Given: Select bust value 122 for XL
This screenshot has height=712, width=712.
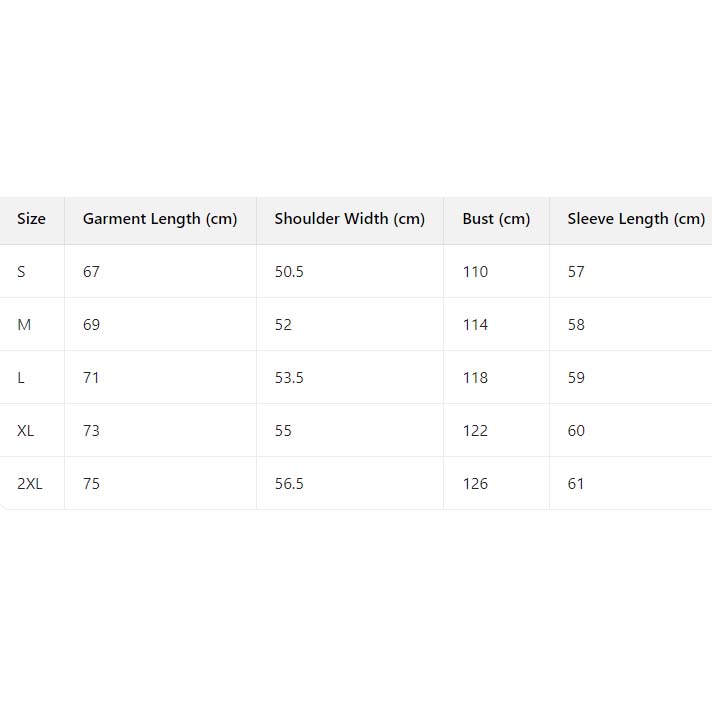Looking at the screenshot, I should [x=475, y=431].
